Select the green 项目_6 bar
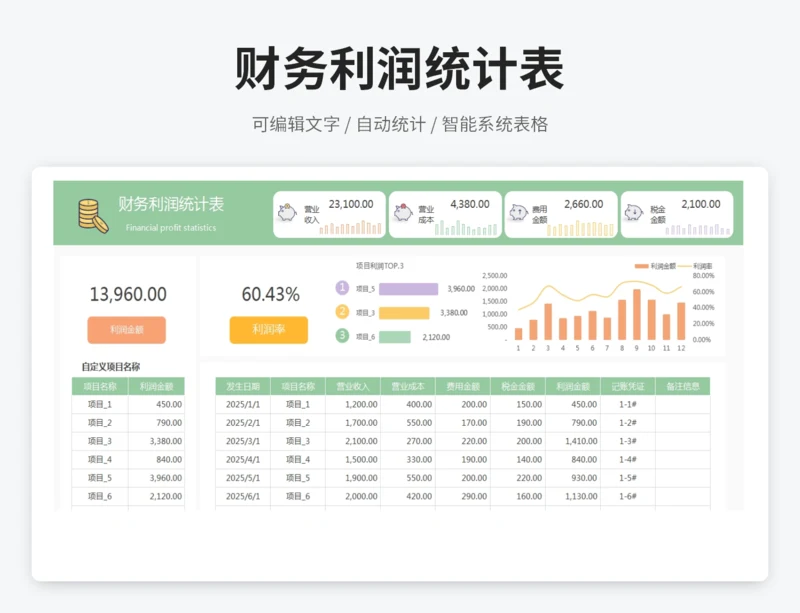 tap(394, 337)
